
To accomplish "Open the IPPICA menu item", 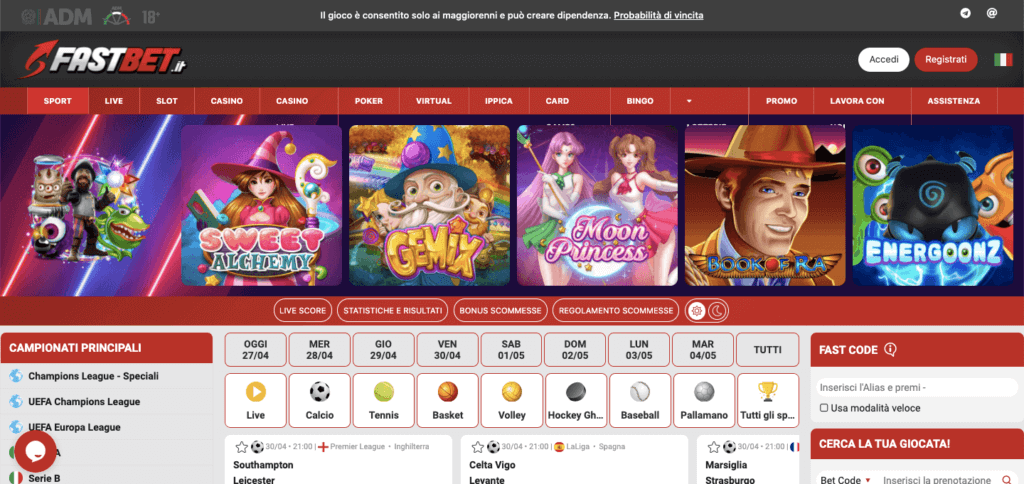I will 498,101.
